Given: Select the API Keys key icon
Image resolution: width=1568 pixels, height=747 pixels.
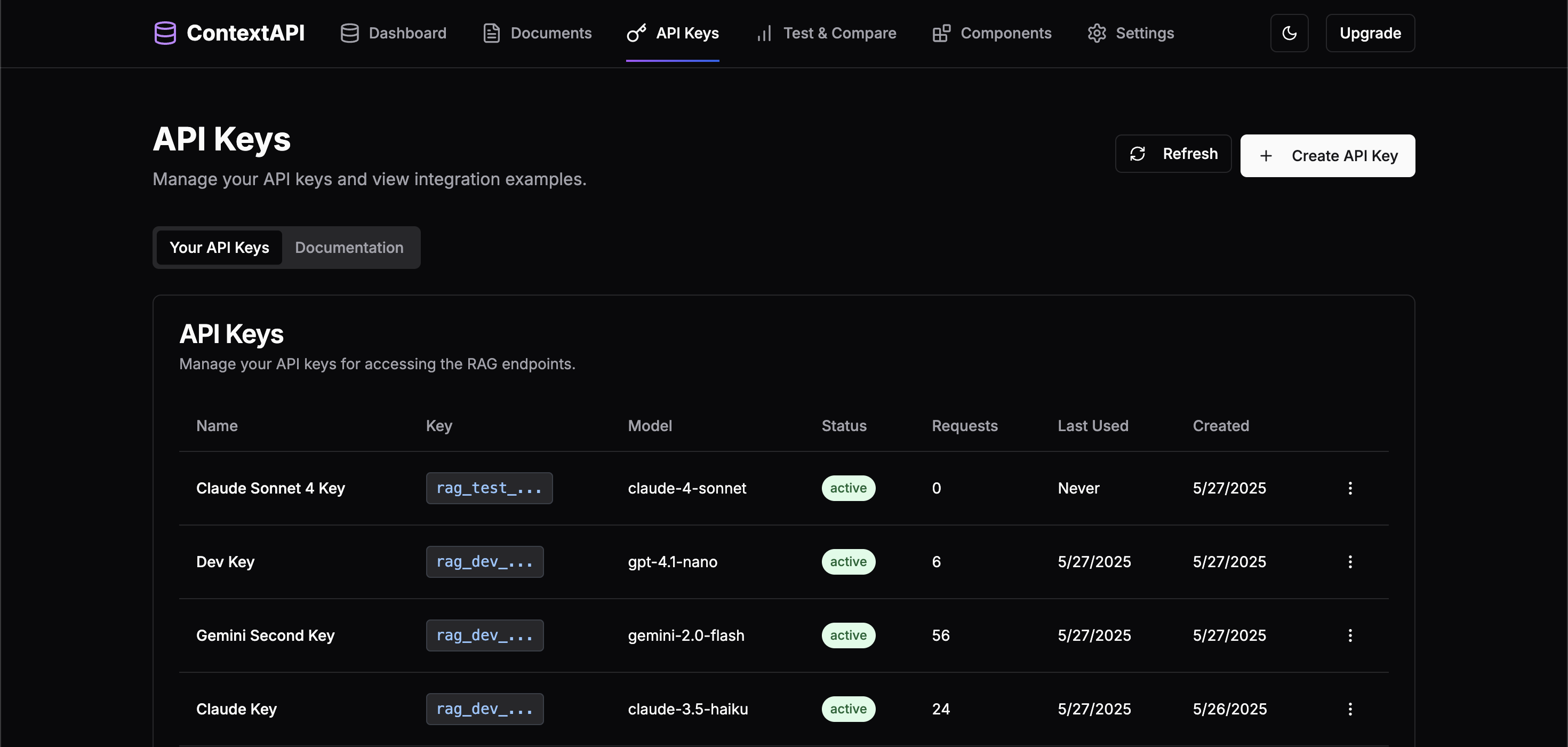Looking at the screenshot, I should click(x=636, y=33).
